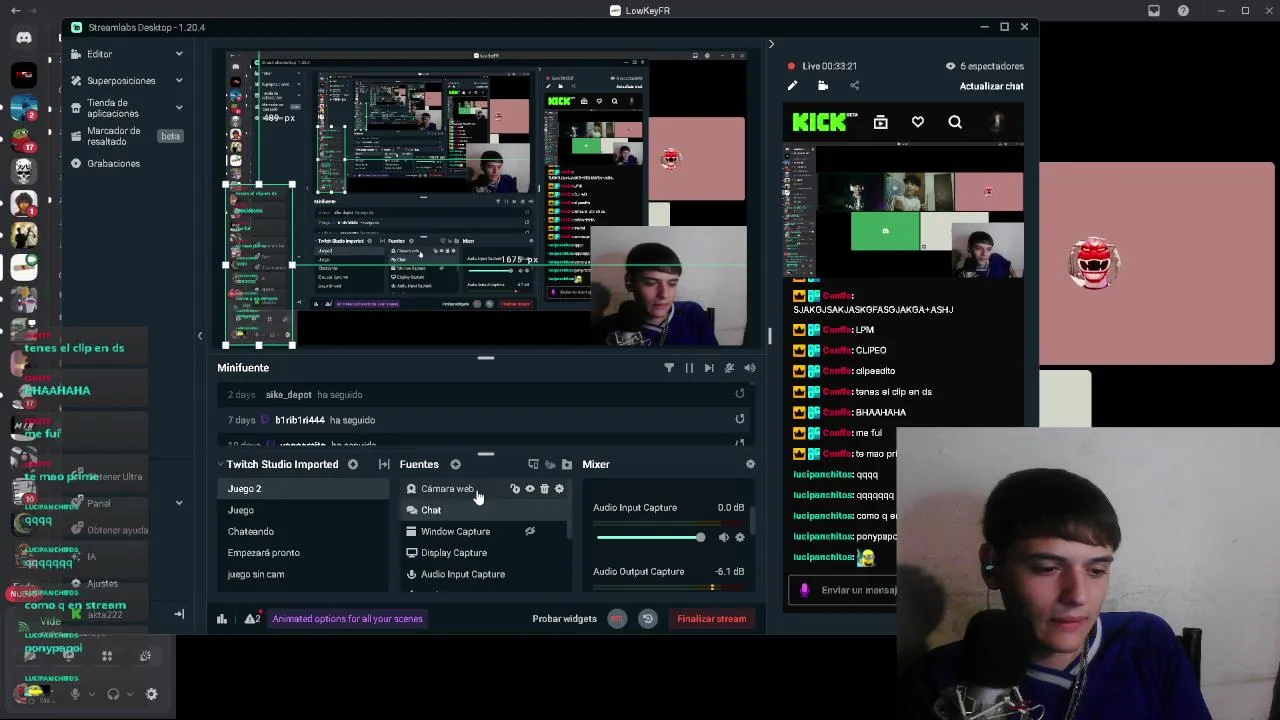1280x720 pixels.
Task: Open Discord user settings gear
Action: (152, 694)
